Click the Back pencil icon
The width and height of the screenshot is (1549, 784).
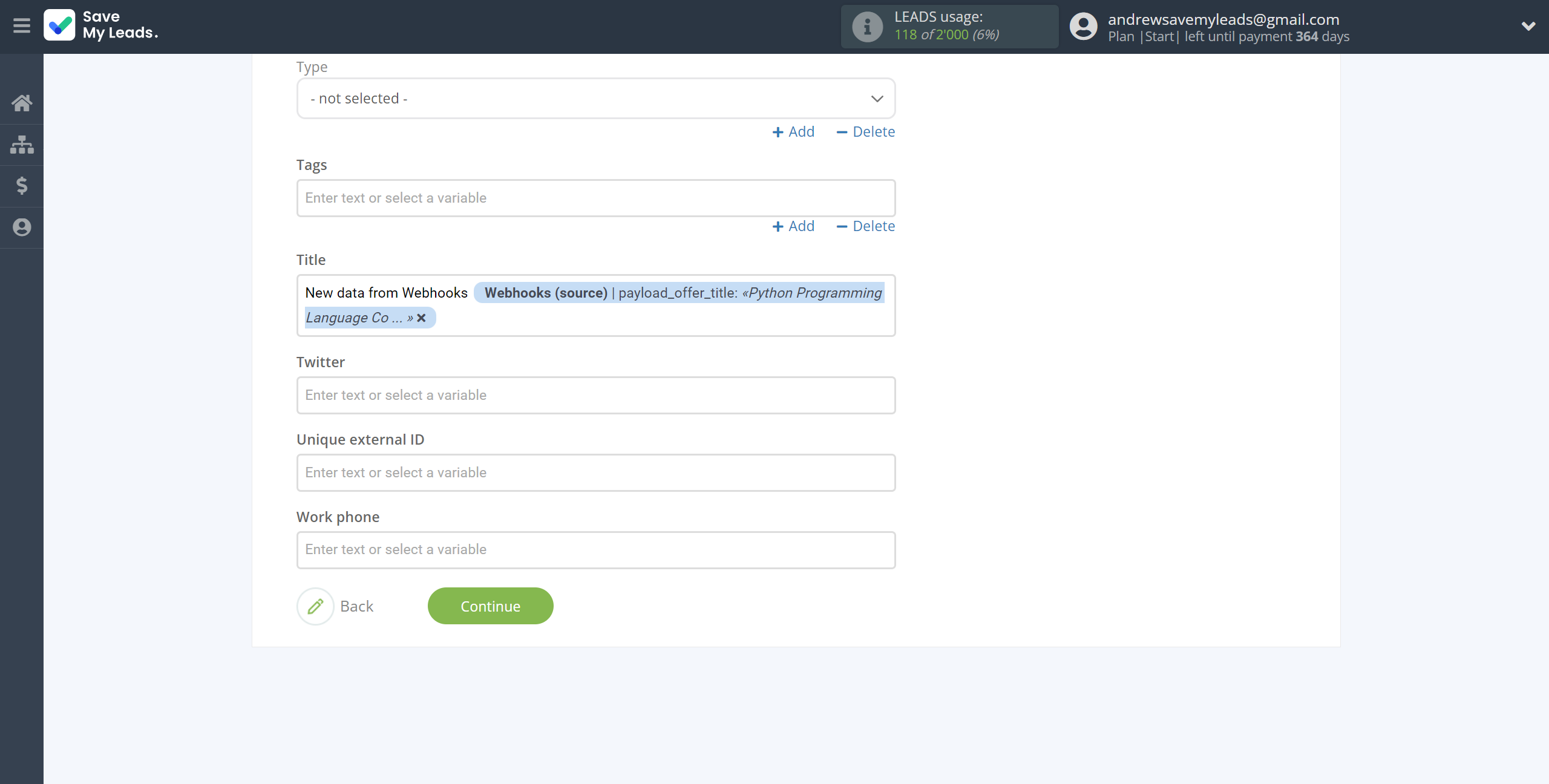coord(315,606)
